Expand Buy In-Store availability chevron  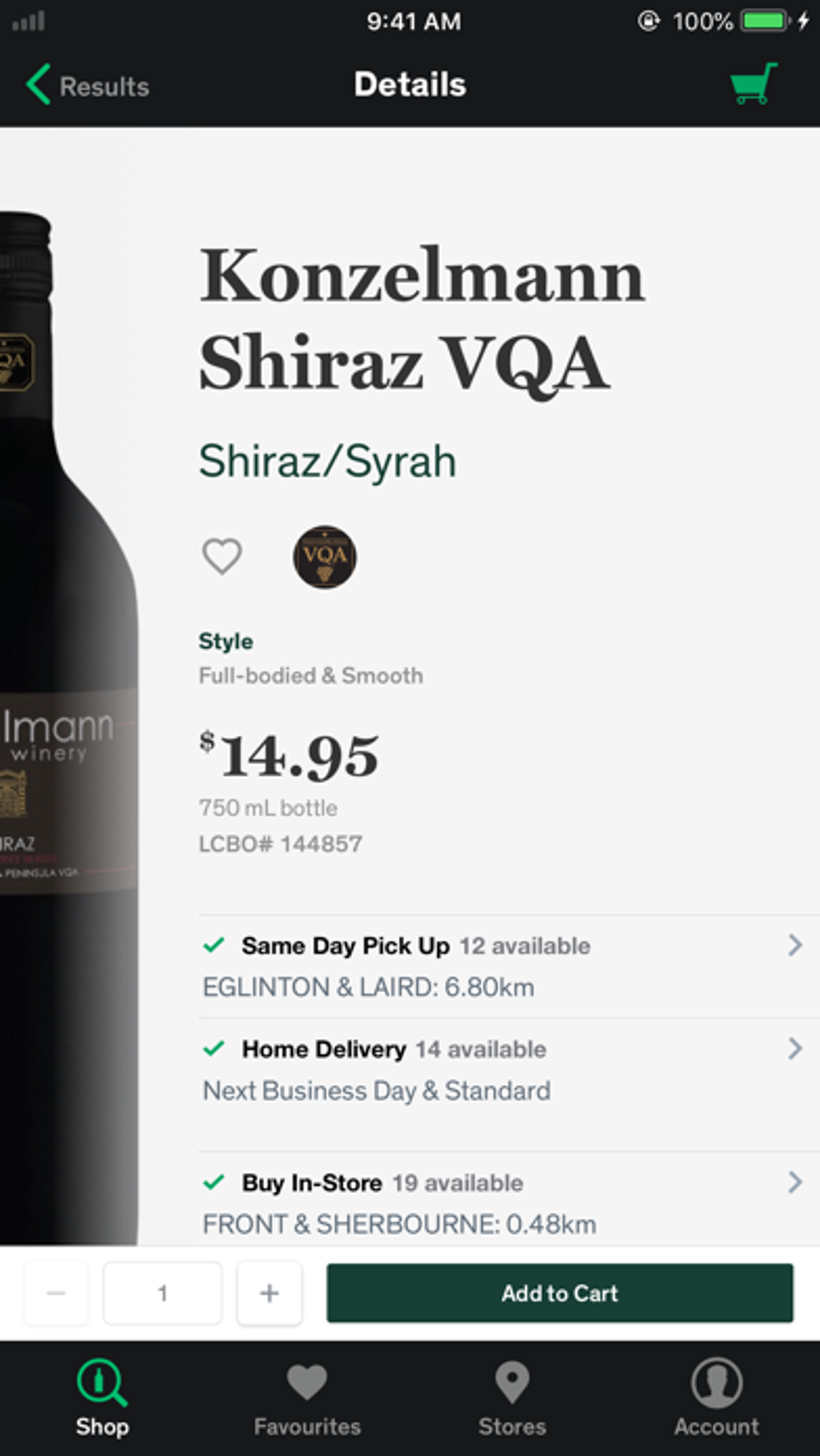click(x=794, y=1182)
